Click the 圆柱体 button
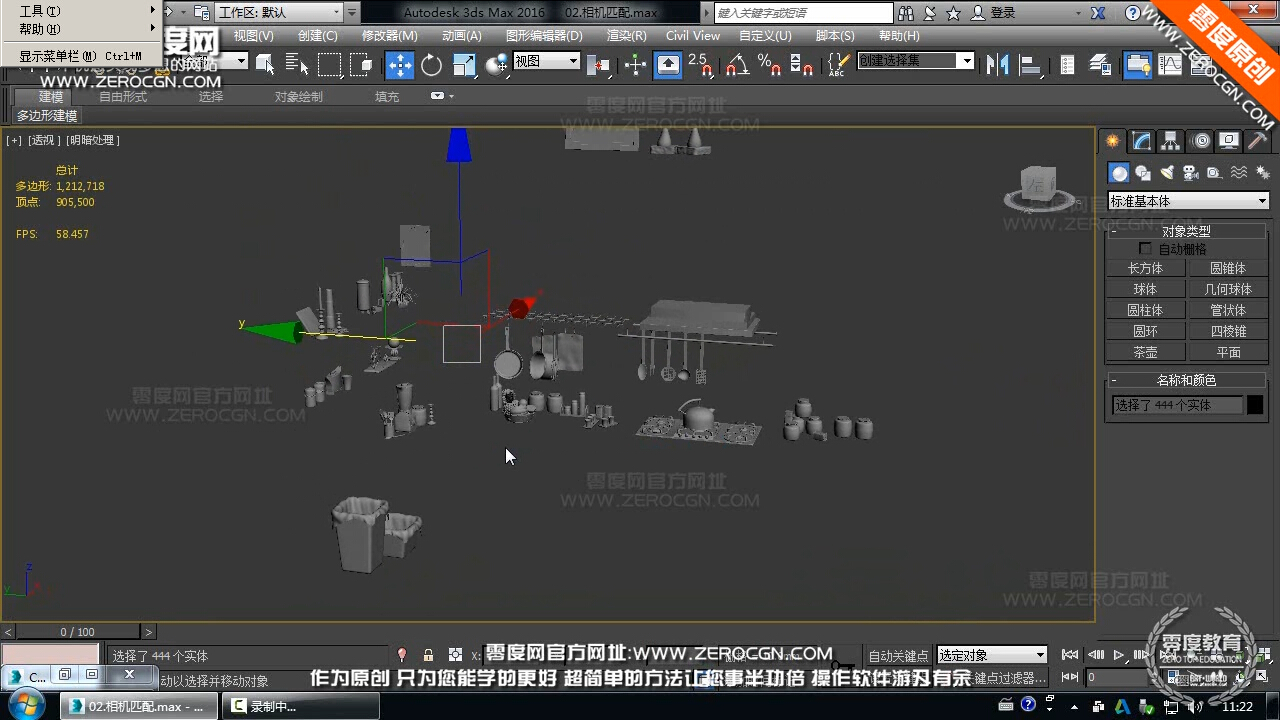Viewport: 1280px width, 720px height. (x=1146, y=310)
